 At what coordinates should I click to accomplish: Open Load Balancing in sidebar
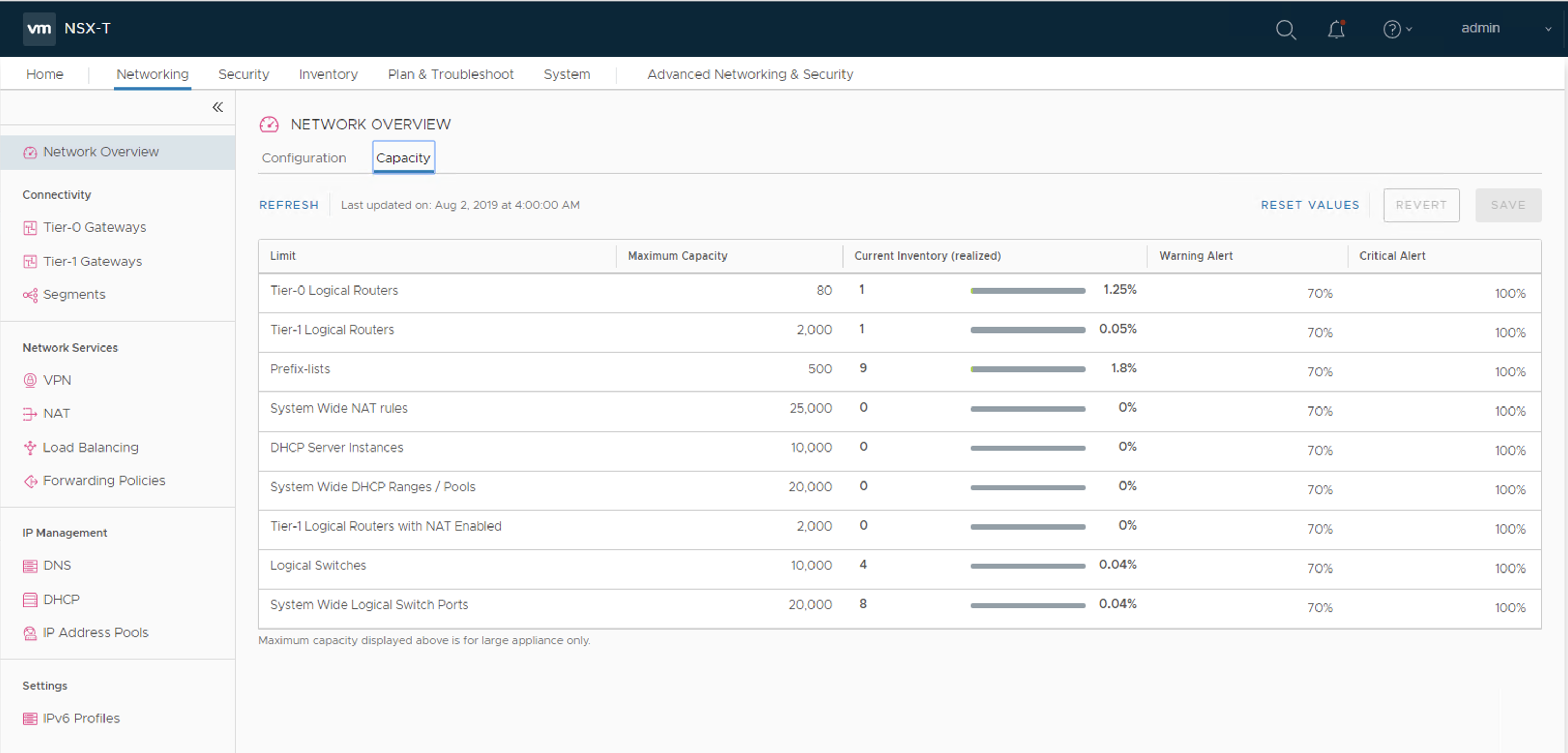tap(91, 448)
